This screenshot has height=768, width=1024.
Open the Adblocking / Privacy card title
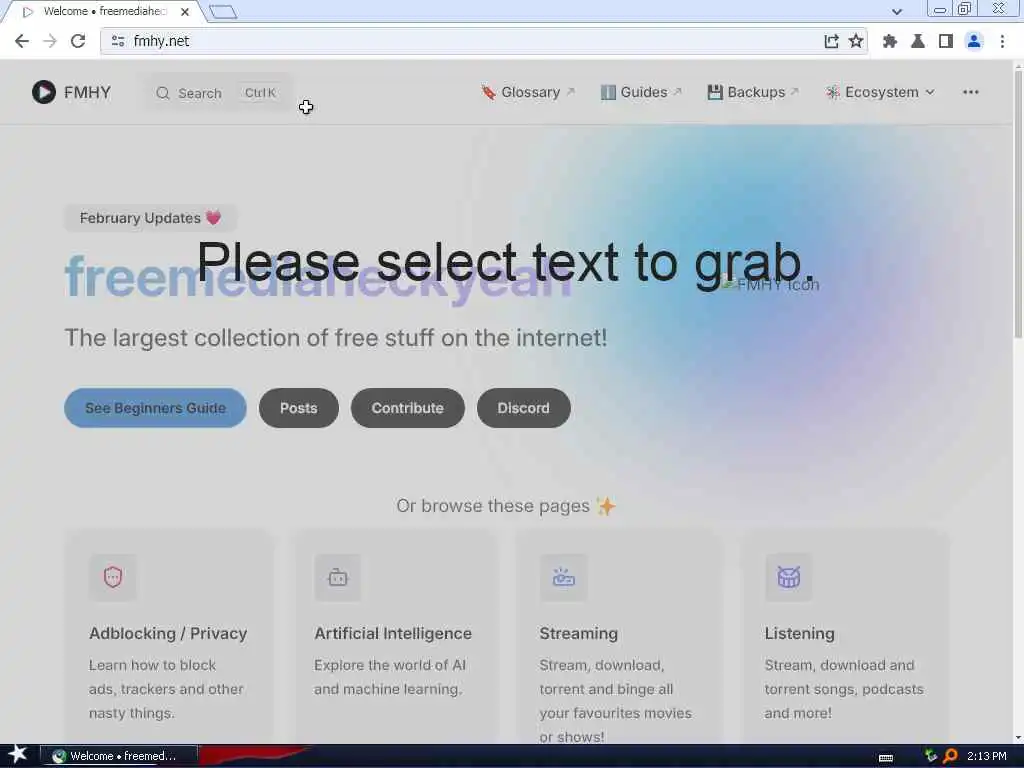click(x=168, y=633)
